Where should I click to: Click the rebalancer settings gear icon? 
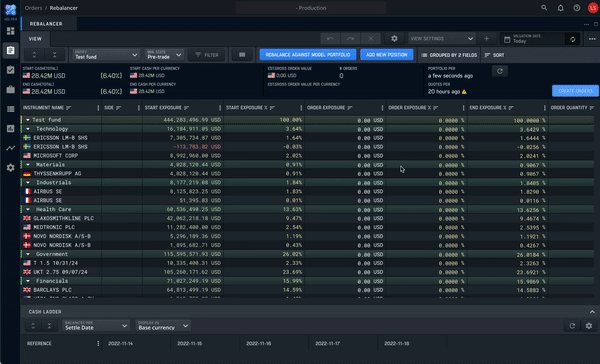[x=394, y=39]
